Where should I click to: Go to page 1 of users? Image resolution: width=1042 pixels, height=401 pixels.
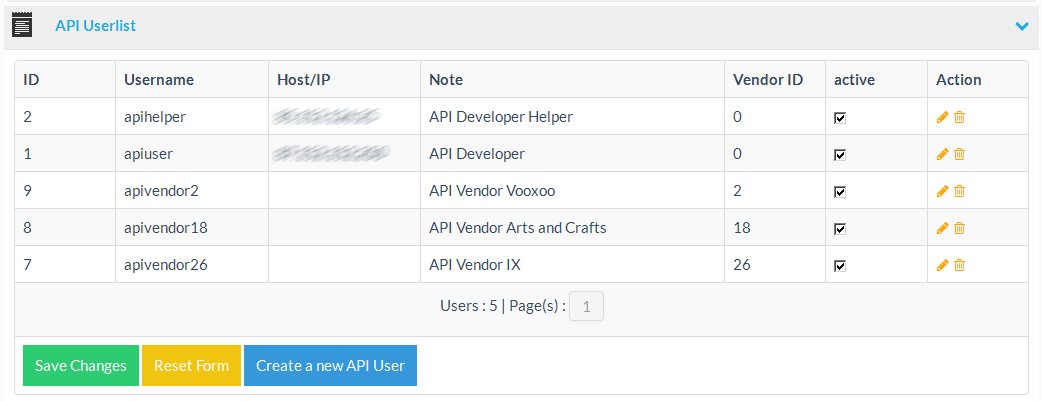586,307
